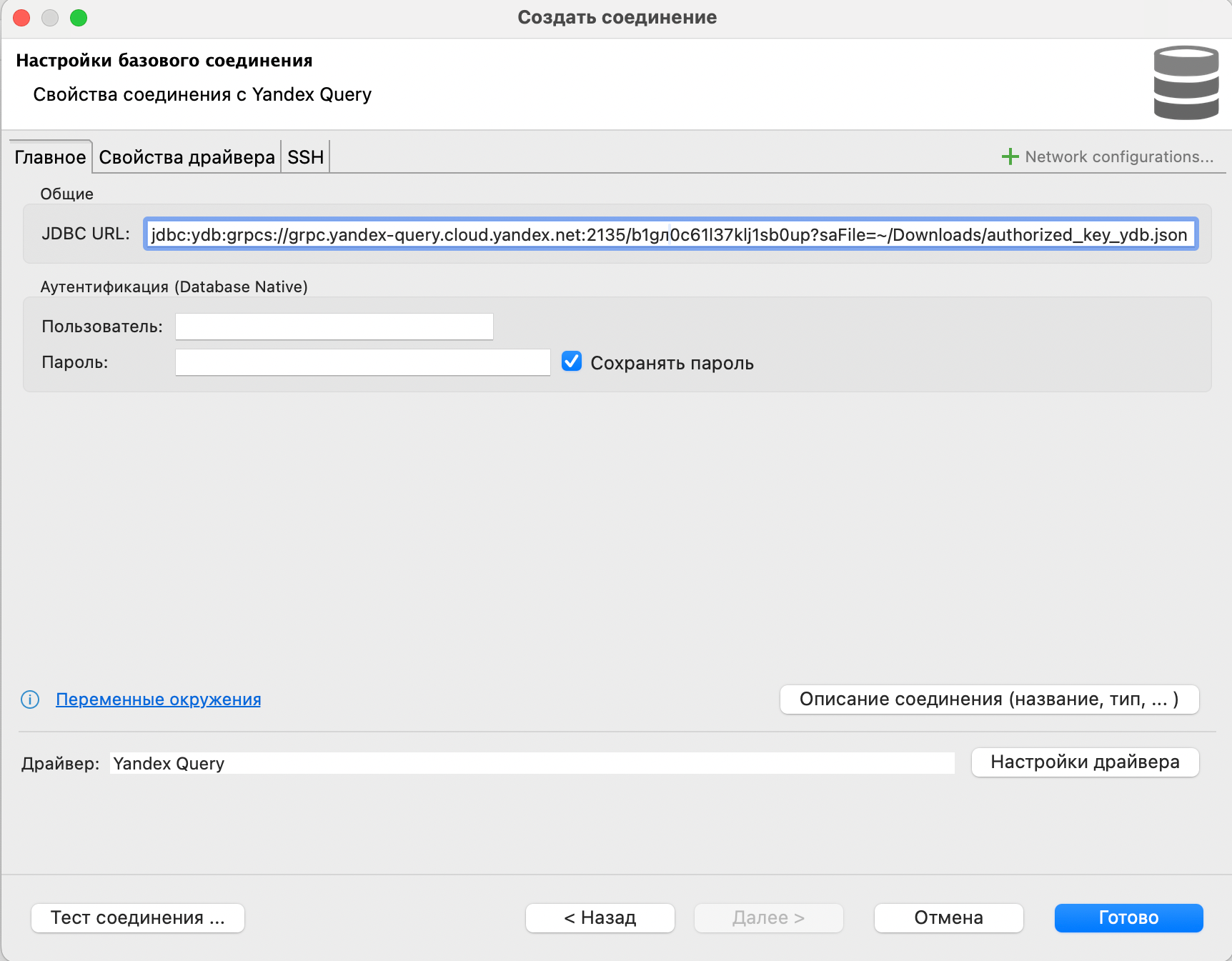This screenshot has width=1232, height=961.
Task: Close the Создать соединение window
Action: coord(21,18)
